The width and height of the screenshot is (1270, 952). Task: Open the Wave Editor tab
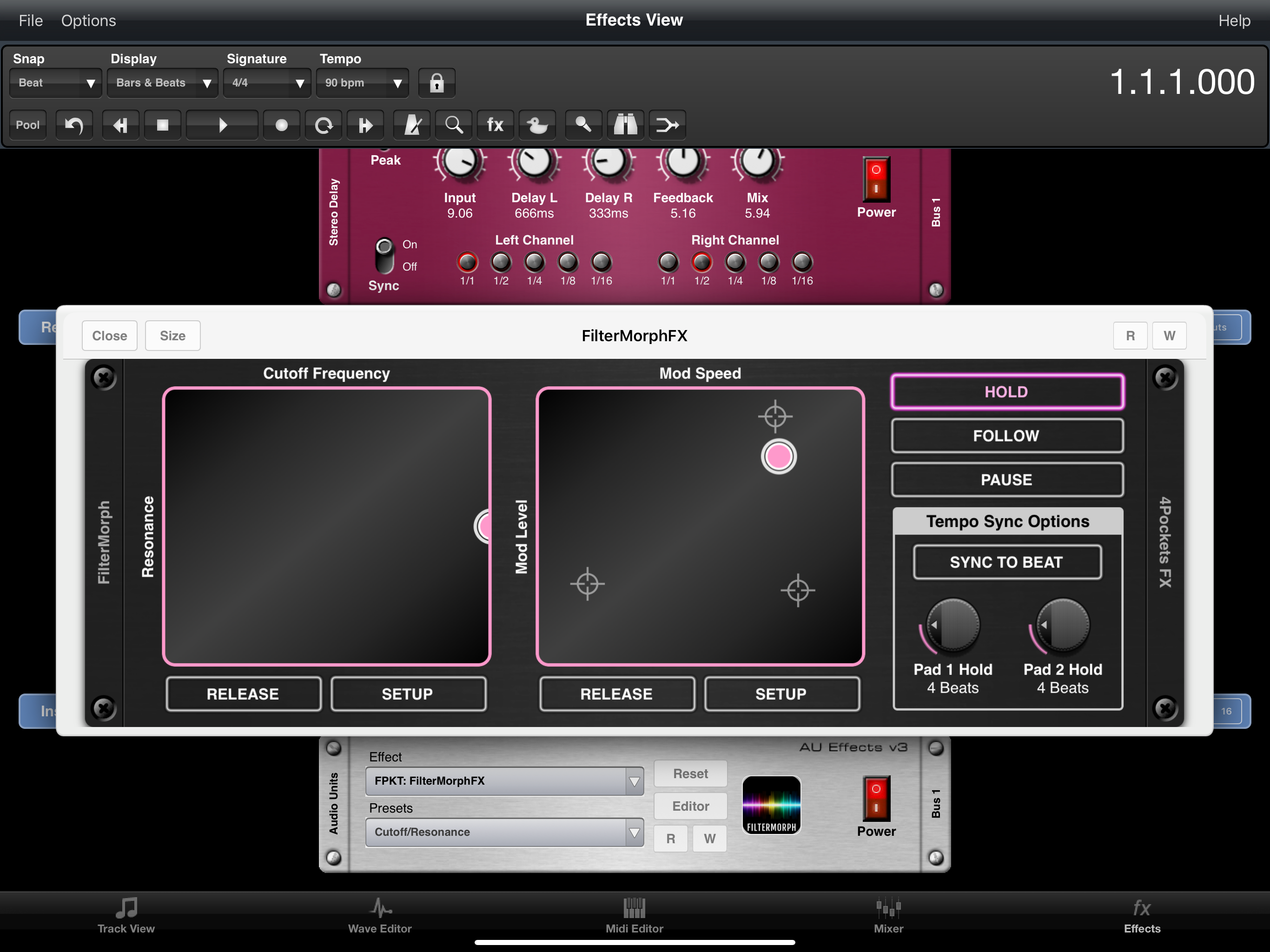pyautogui.click(x=380, y=916)
